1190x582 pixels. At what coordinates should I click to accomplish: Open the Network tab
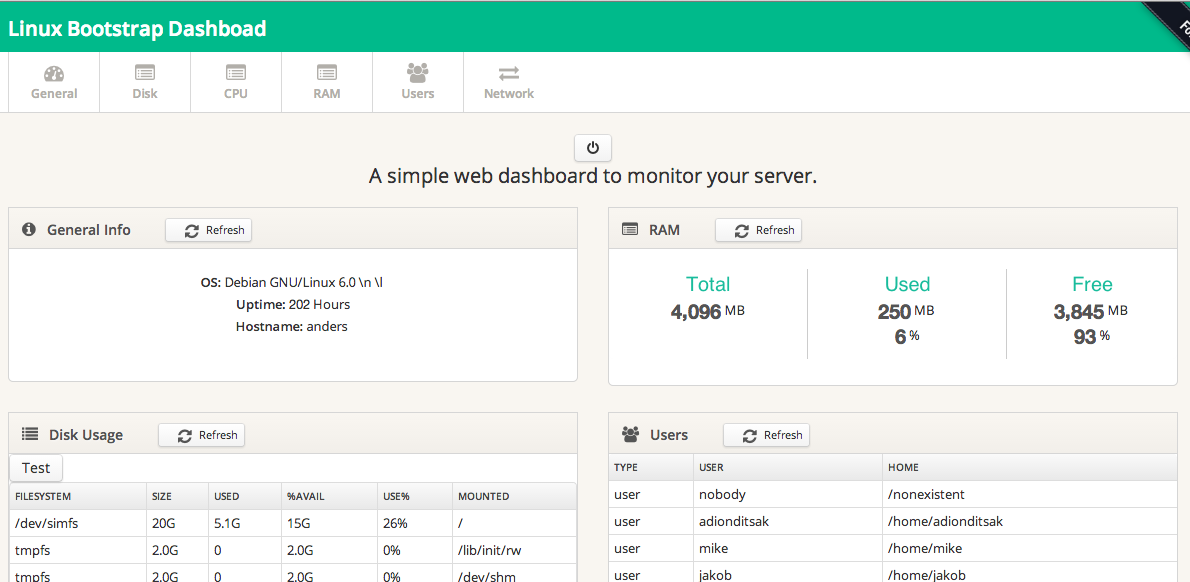[x=508, y=83]
